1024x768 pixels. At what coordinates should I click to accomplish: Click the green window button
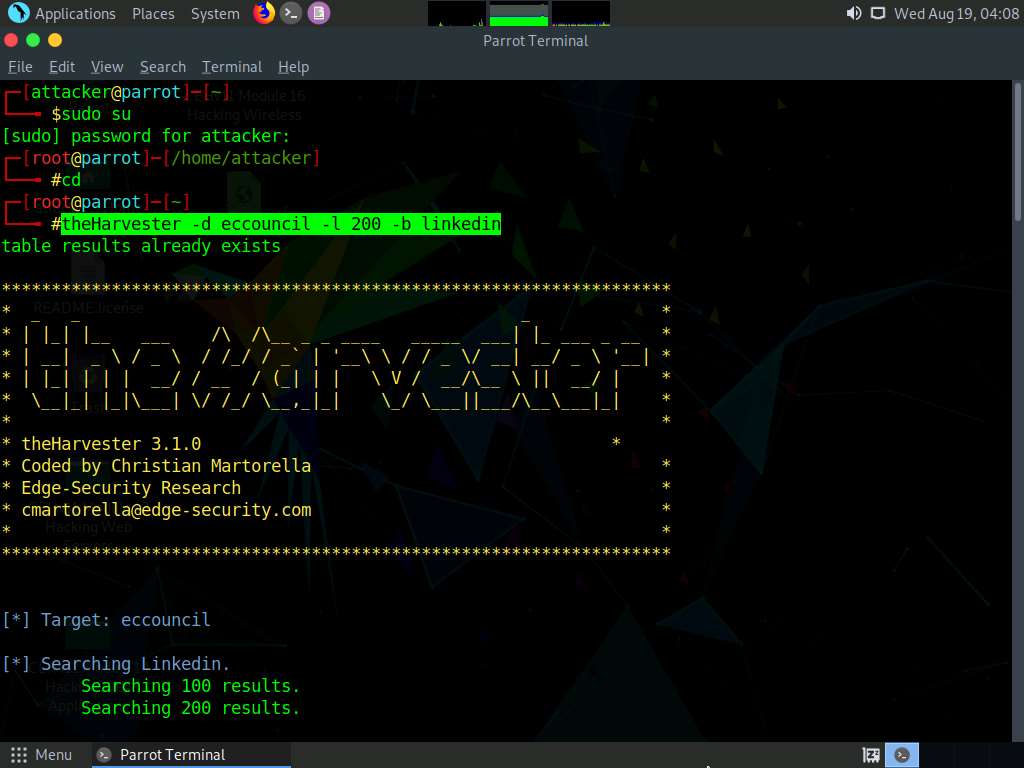click(x=33, y=40)
